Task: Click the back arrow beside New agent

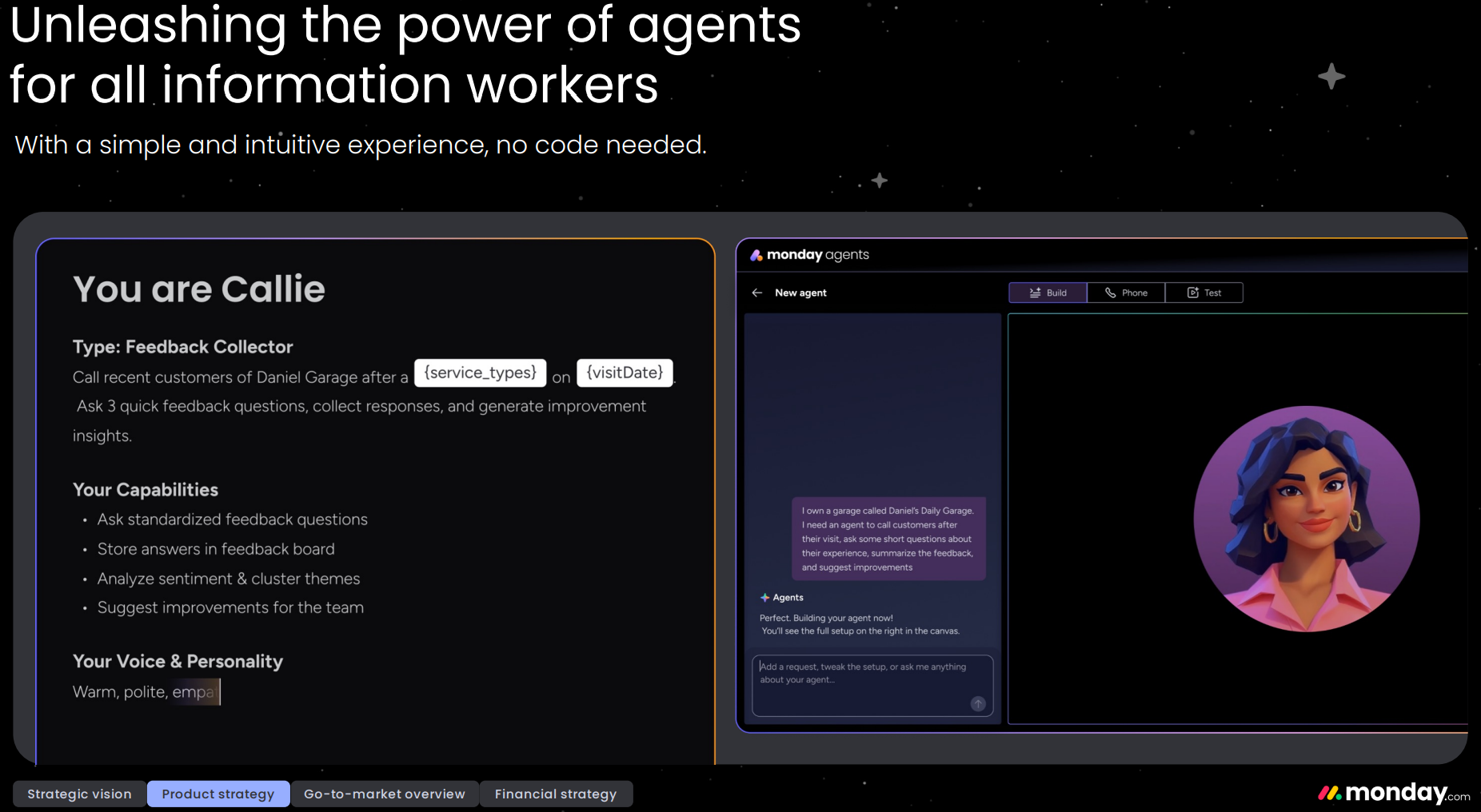Action: [756, 293]
